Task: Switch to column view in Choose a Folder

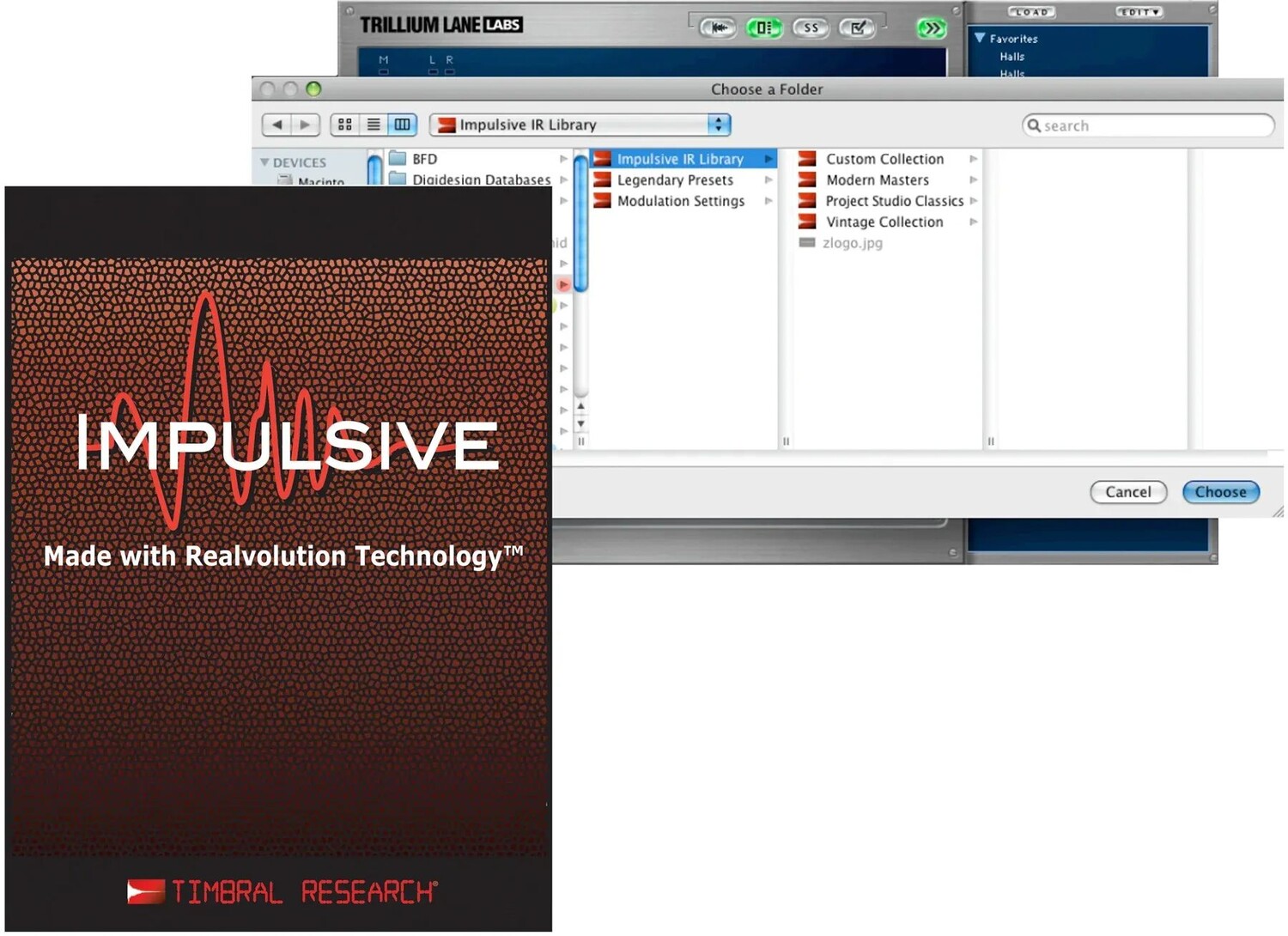Action: pos(402,125)
